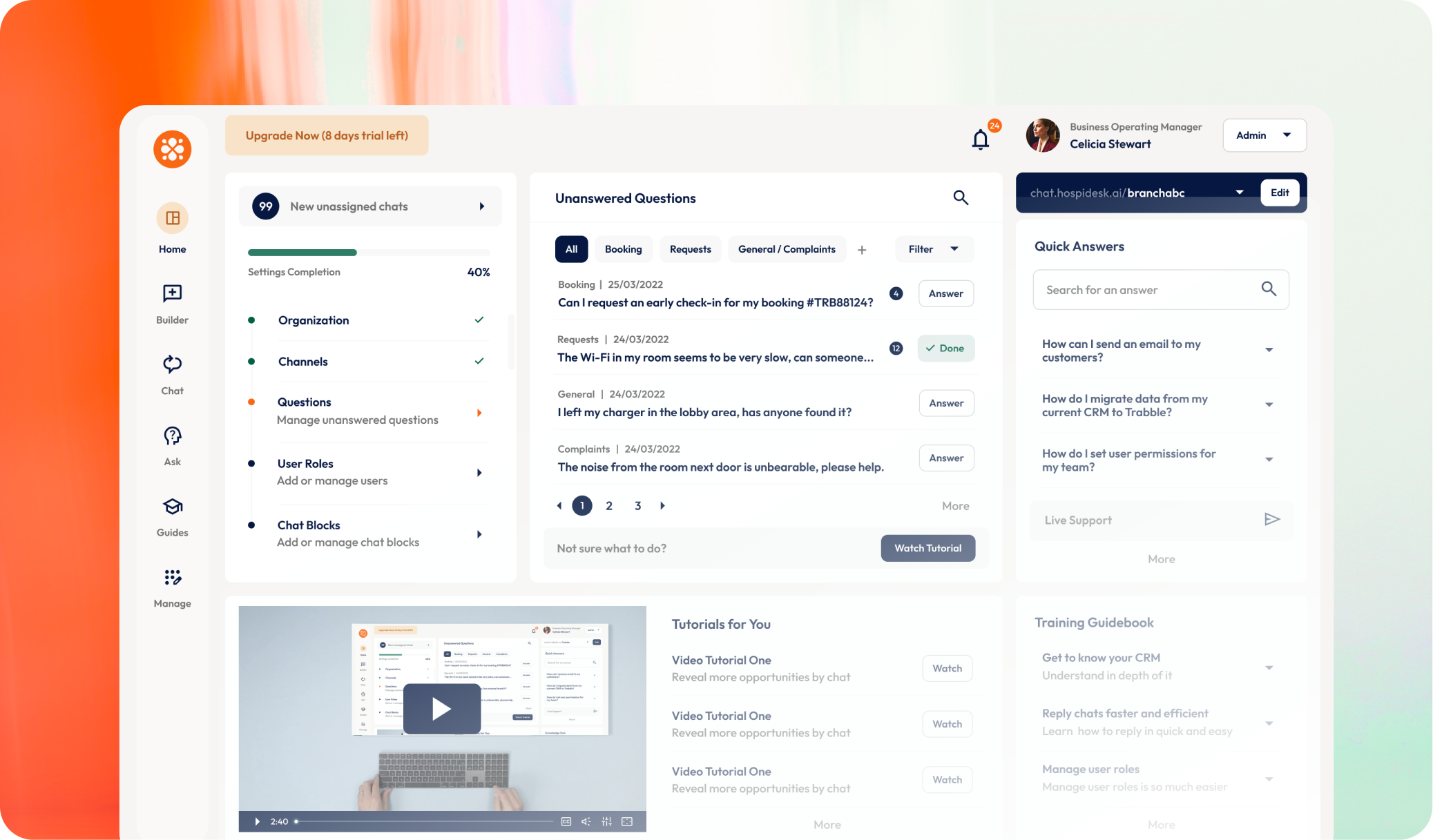Expand 'How can I send an email' answer
The width and height of the screenshot is (1433, 840).
pyautogui.click(x=1269, y=350)
